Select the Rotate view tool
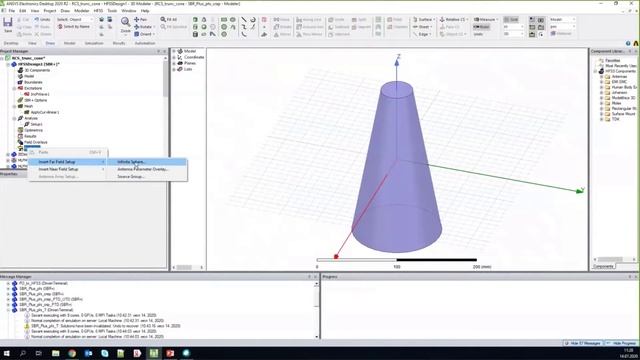Viewport: 640px width, 360px height. (x=144, y=27)
